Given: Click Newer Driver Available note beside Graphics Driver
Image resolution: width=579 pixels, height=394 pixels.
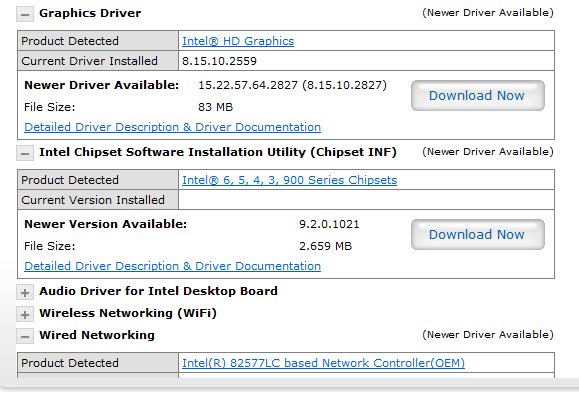Looking at the screenshot, I should tap(488, 13).
